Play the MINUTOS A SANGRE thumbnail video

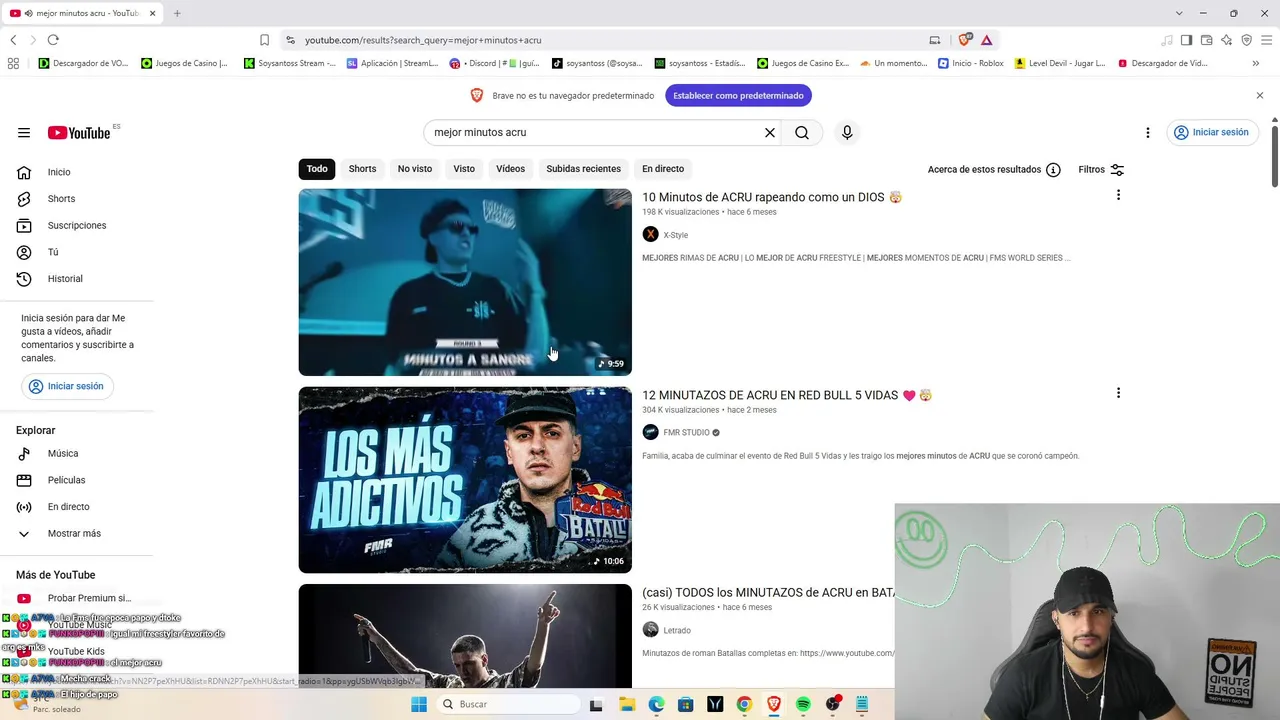click(x=465, y=282)
